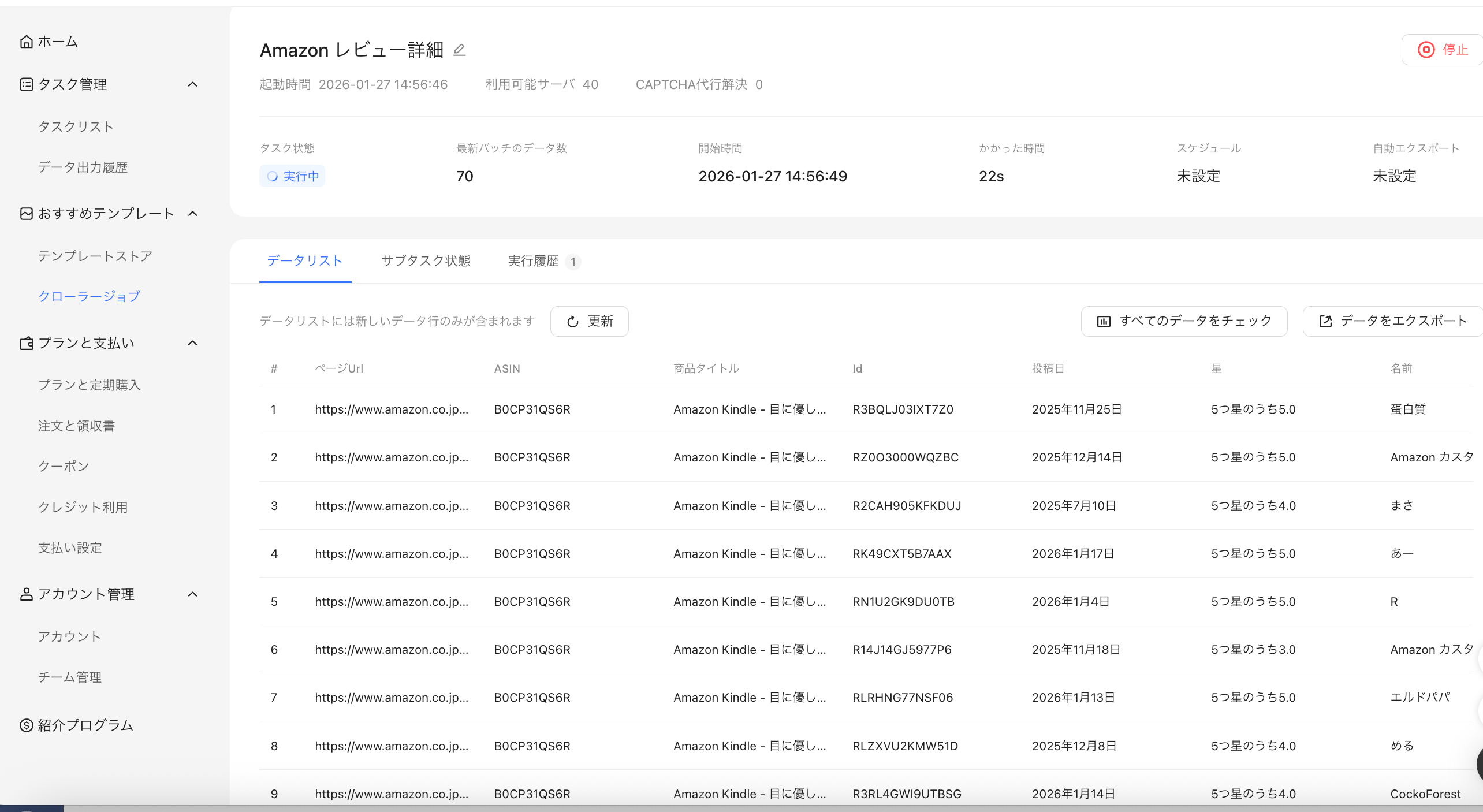Click データをエクスポート export button
1483x812 pixels.
[x=1392, y=321]
